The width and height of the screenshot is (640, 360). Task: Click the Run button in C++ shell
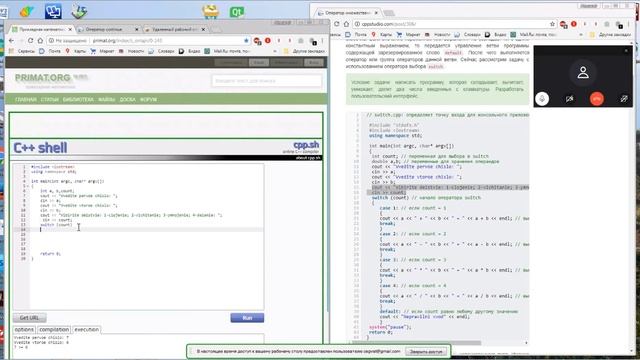point(247,318)
